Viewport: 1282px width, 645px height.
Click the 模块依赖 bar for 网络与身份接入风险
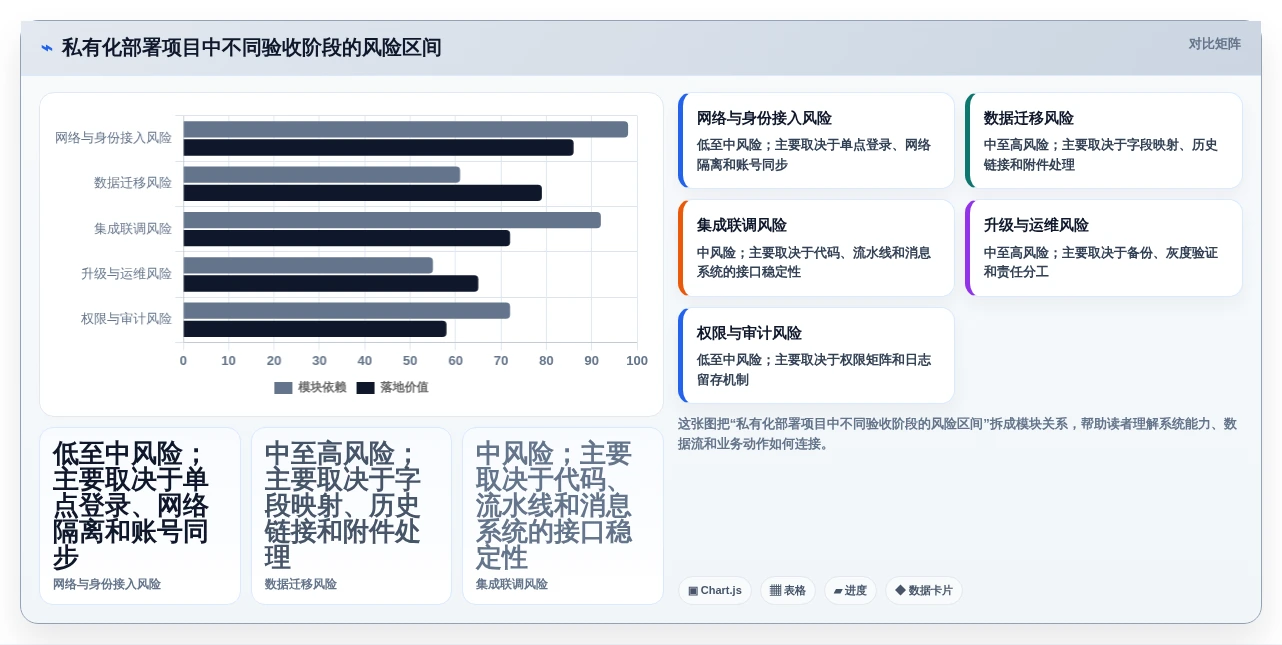(406, 129)
